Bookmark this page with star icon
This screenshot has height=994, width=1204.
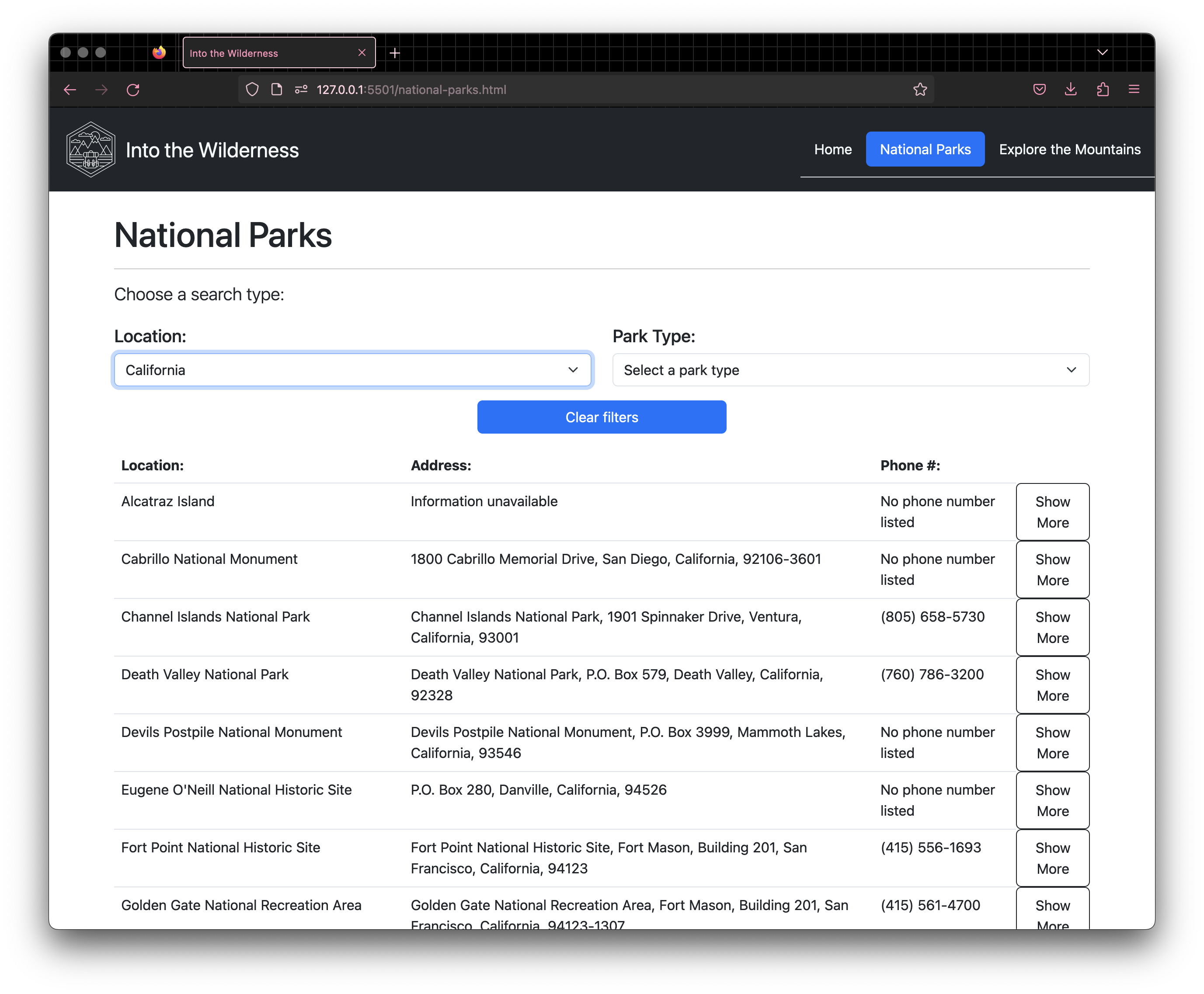(919, 90)
